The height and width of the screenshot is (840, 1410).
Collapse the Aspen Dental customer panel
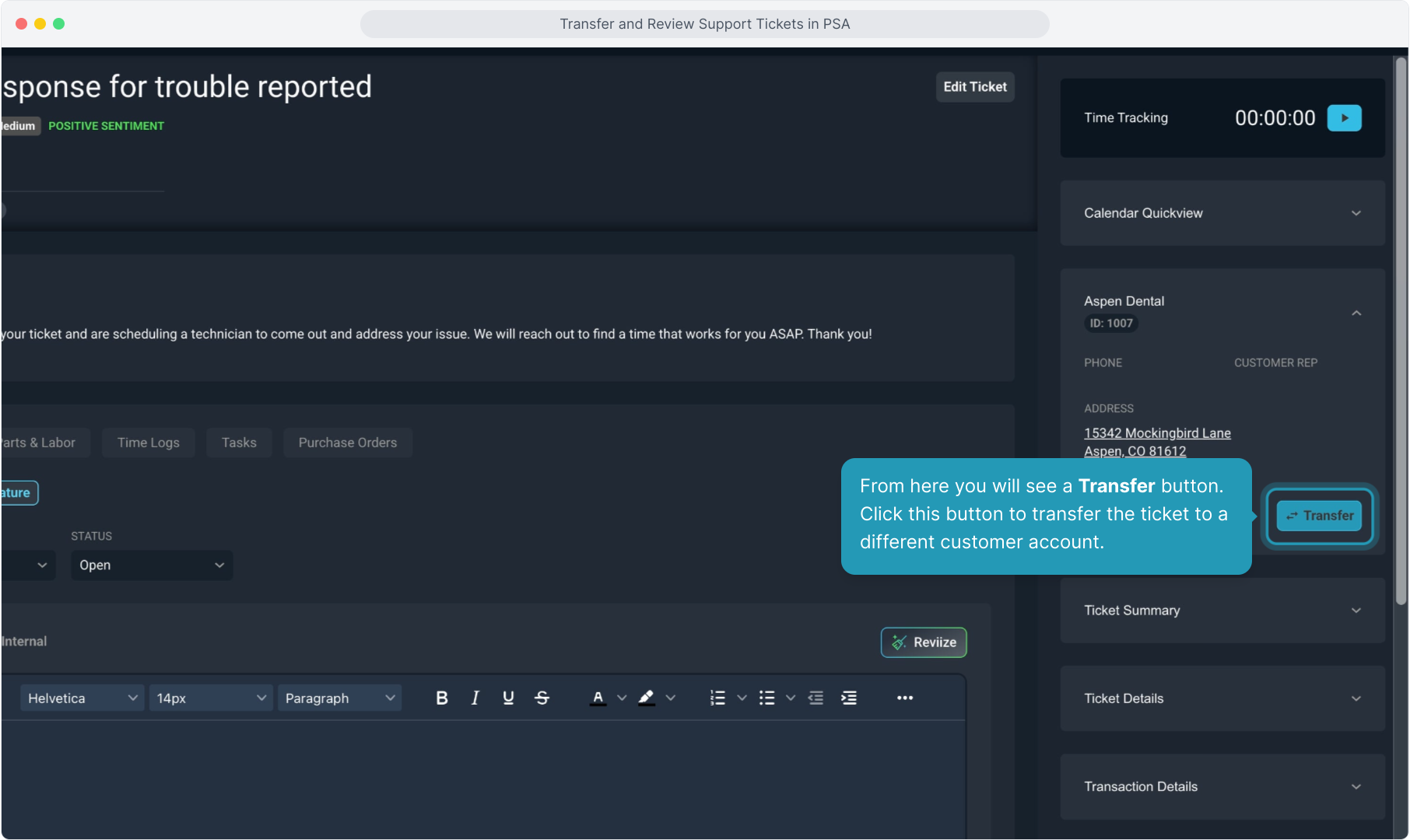[x=1356, y=313]
